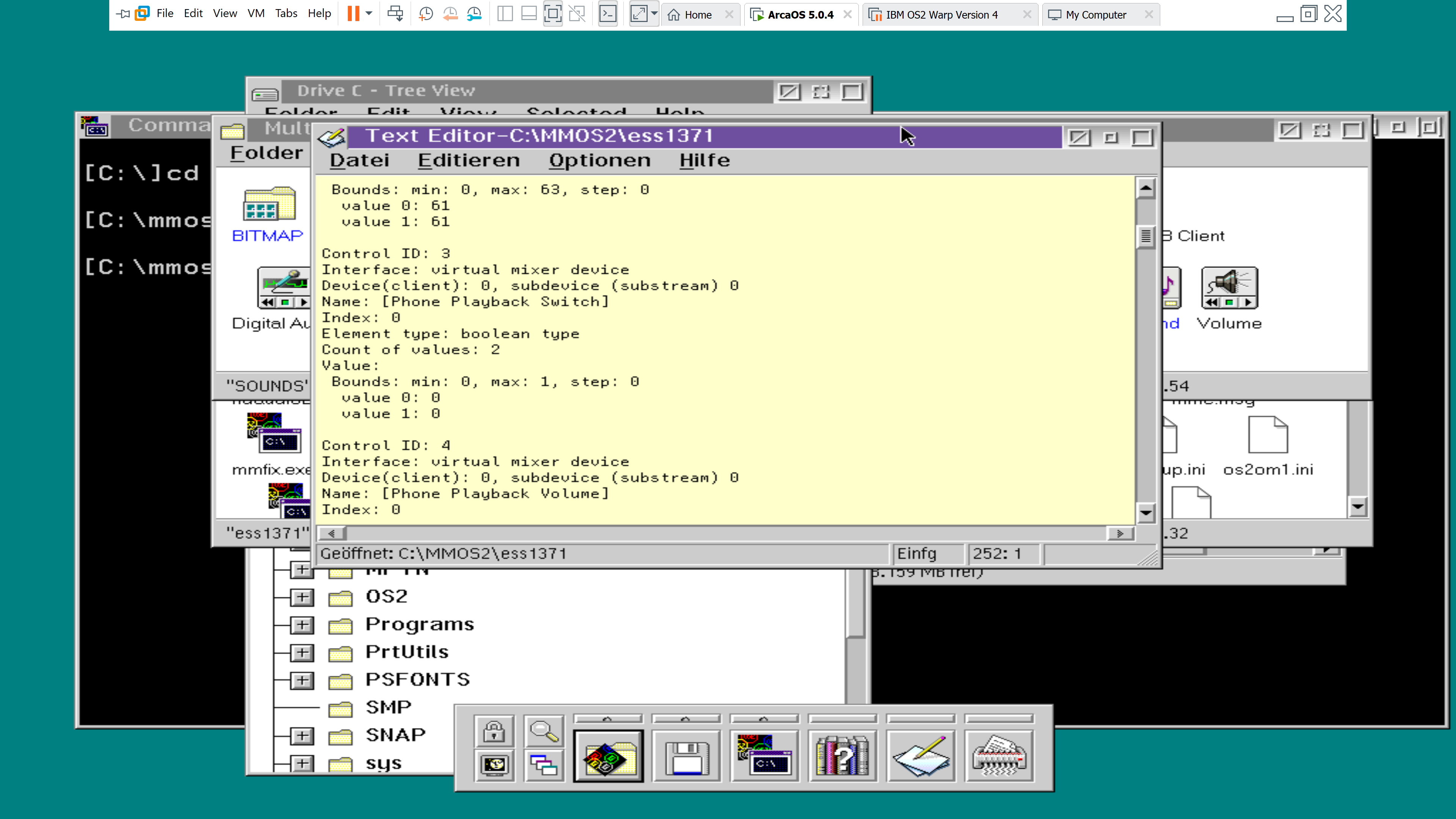Image resolution: width=1456 pixels, height=819 pixels.
Task: Open the OS/2 System folder icon on the toolbar
Action: 608,756
